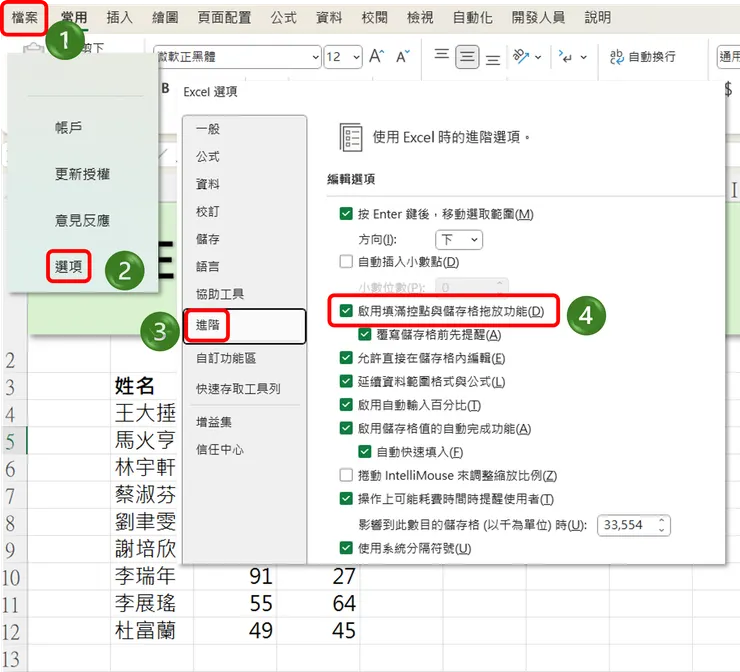
Task: Select 儲存 in Excel options sidebar
Action: (x=208, y=239)
